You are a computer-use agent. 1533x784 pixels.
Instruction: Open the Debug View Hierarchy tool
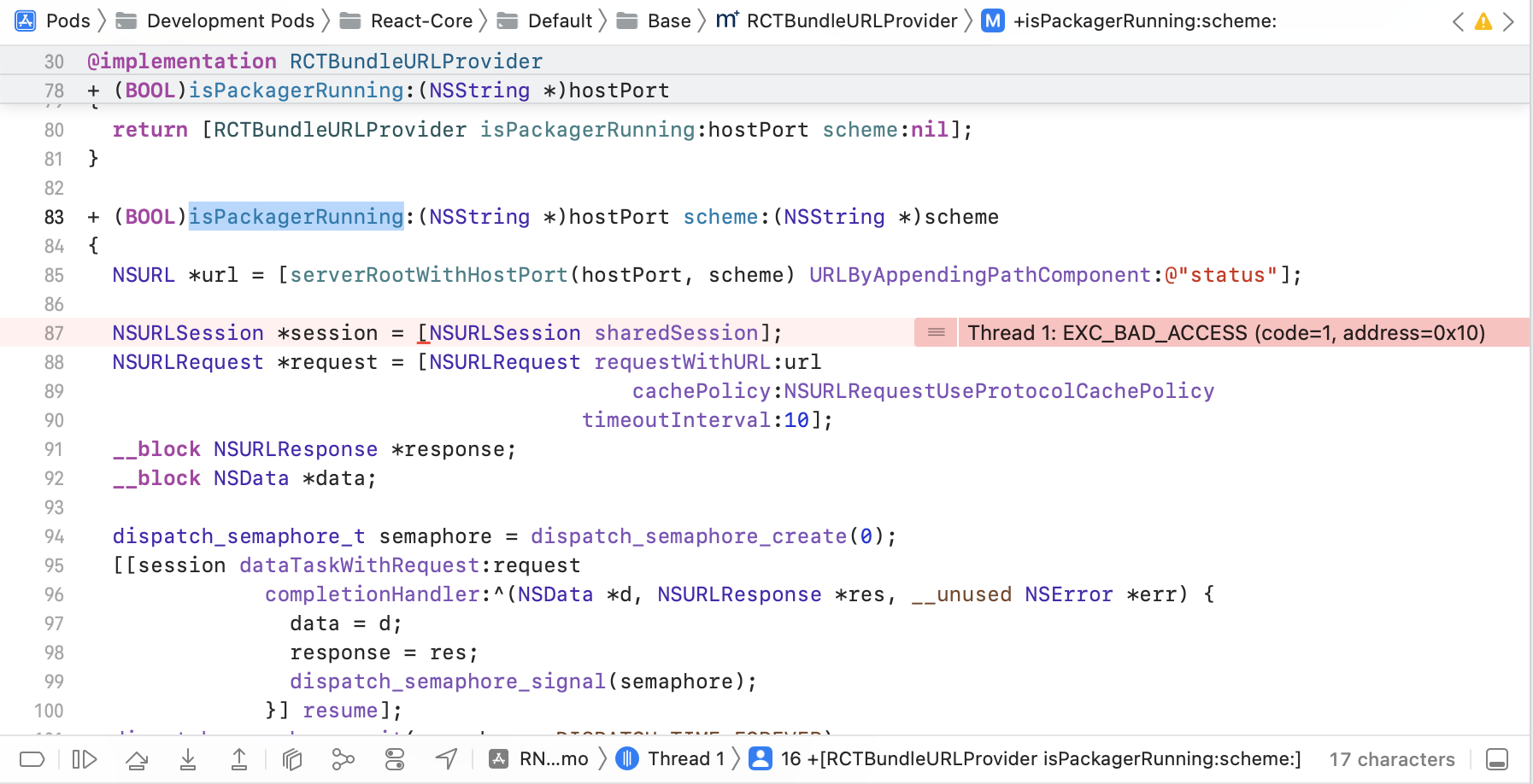pyautogui.click(x=291, y=758)
